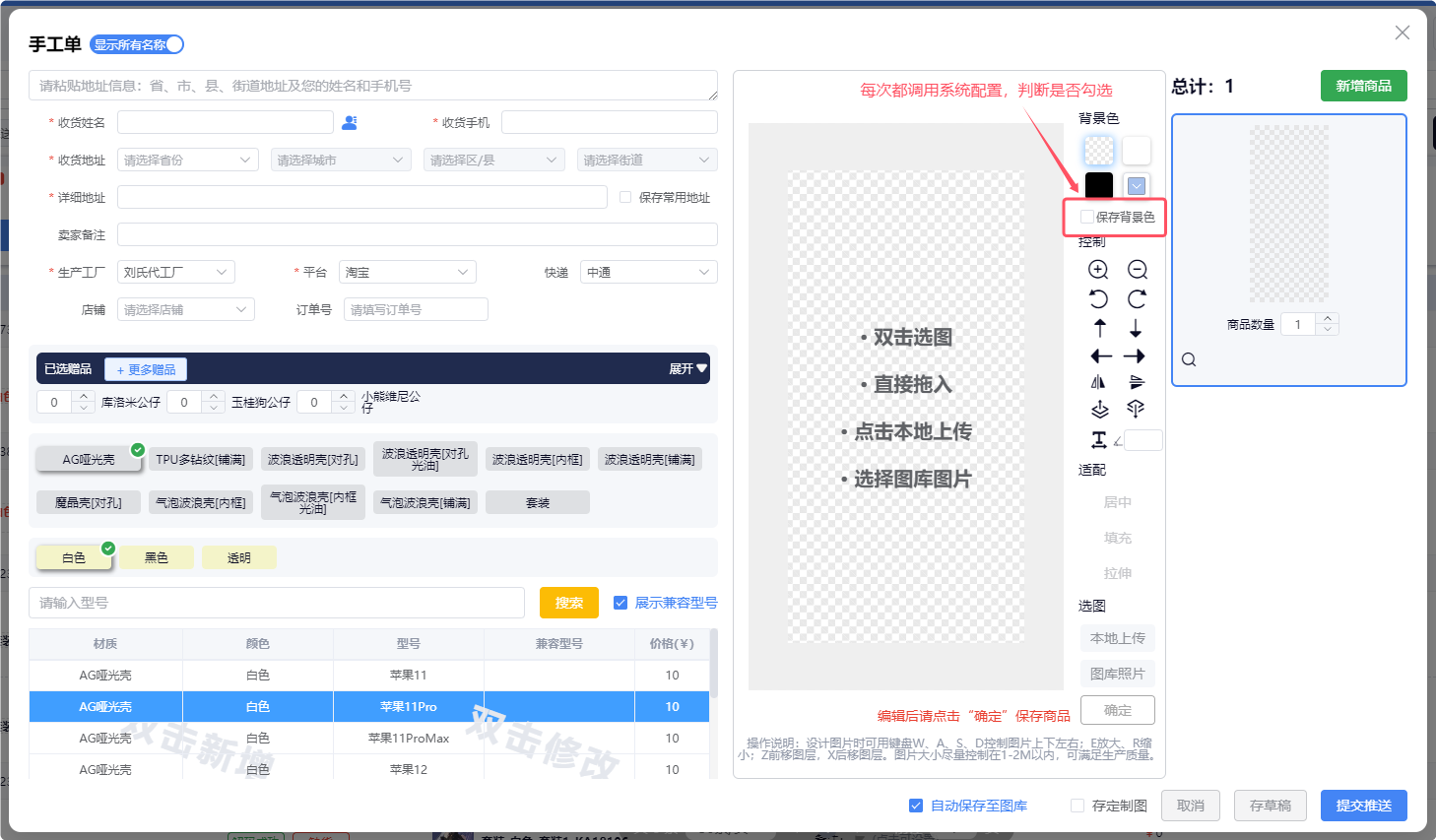The width and height of the screenshot is (1436, 840).
Task: Open the 请选择城市 dropdown
Action: pos(341,160)
